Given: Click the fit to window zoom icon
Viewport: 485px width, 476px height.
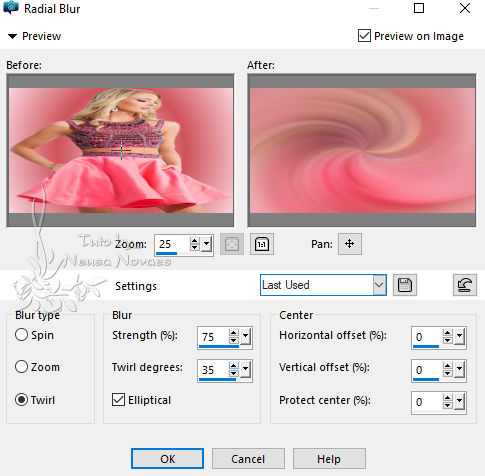Looking at the screenshot, I should click(232, 244).
